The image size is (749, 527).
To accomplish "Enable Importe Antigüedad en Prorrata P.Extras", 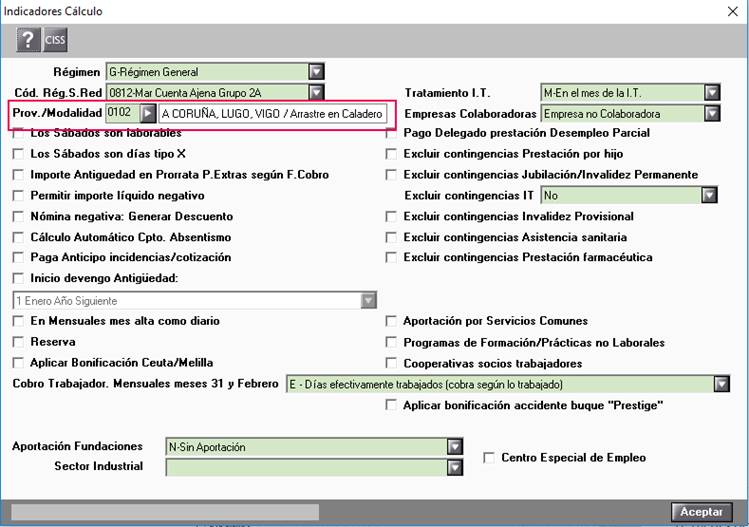I will pyautogui.click(x=18, y=175).
